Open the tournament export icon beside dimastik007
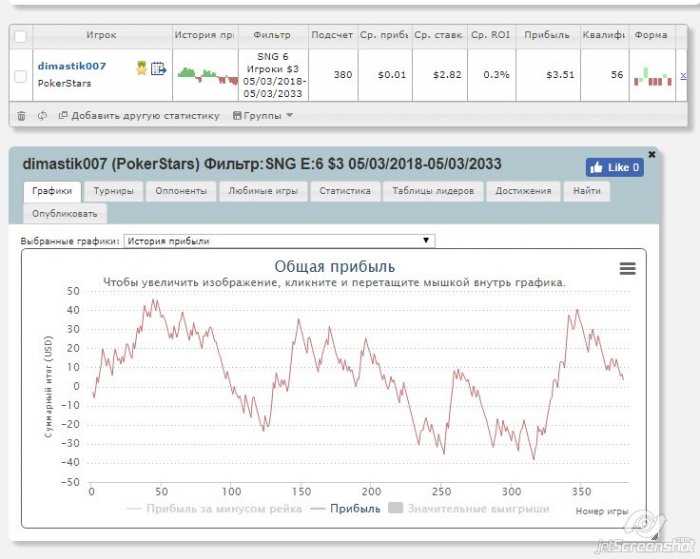 tap(158, 68)
